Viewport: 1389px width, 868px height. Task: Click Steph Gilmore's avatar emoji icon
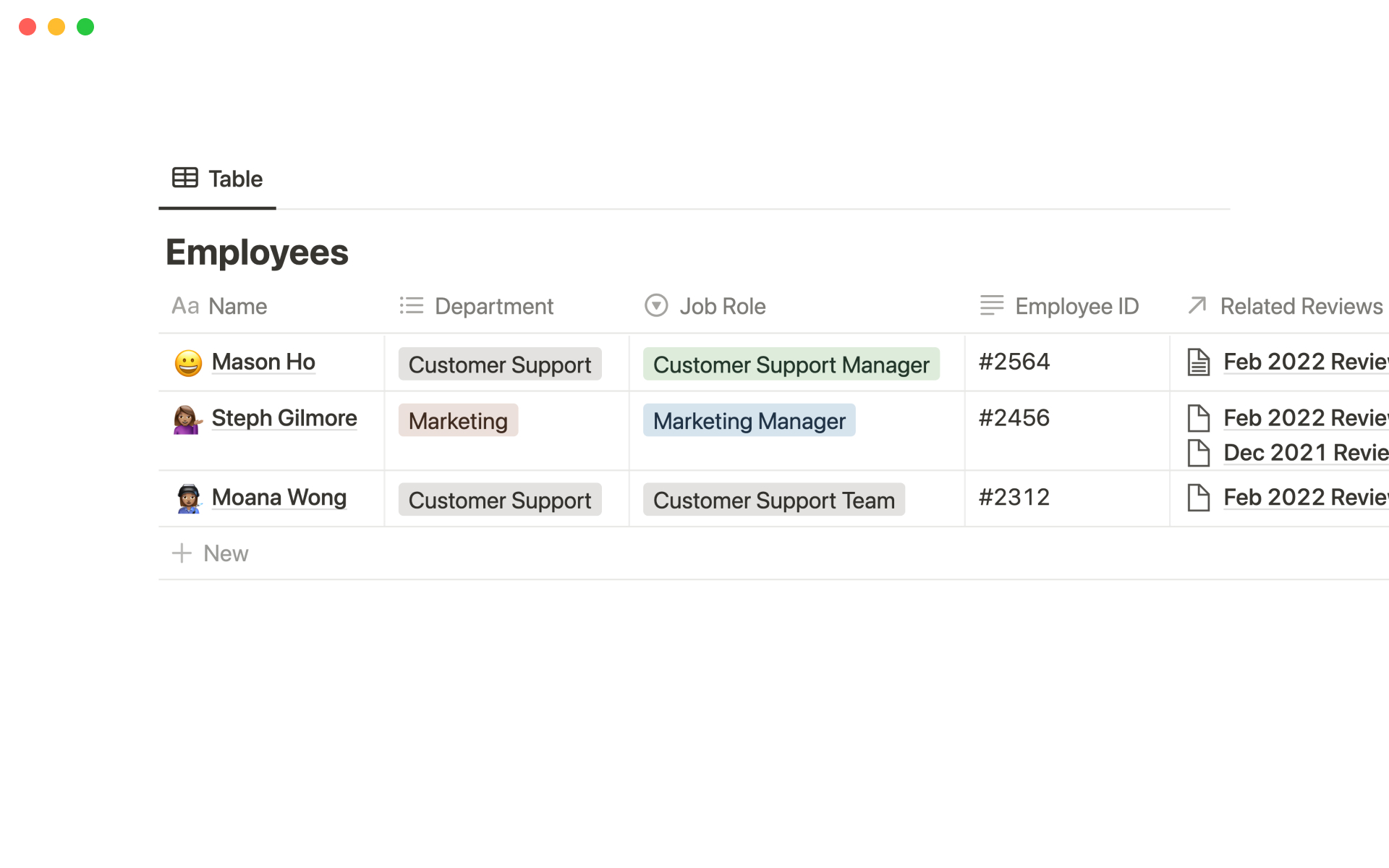point(188,419)
